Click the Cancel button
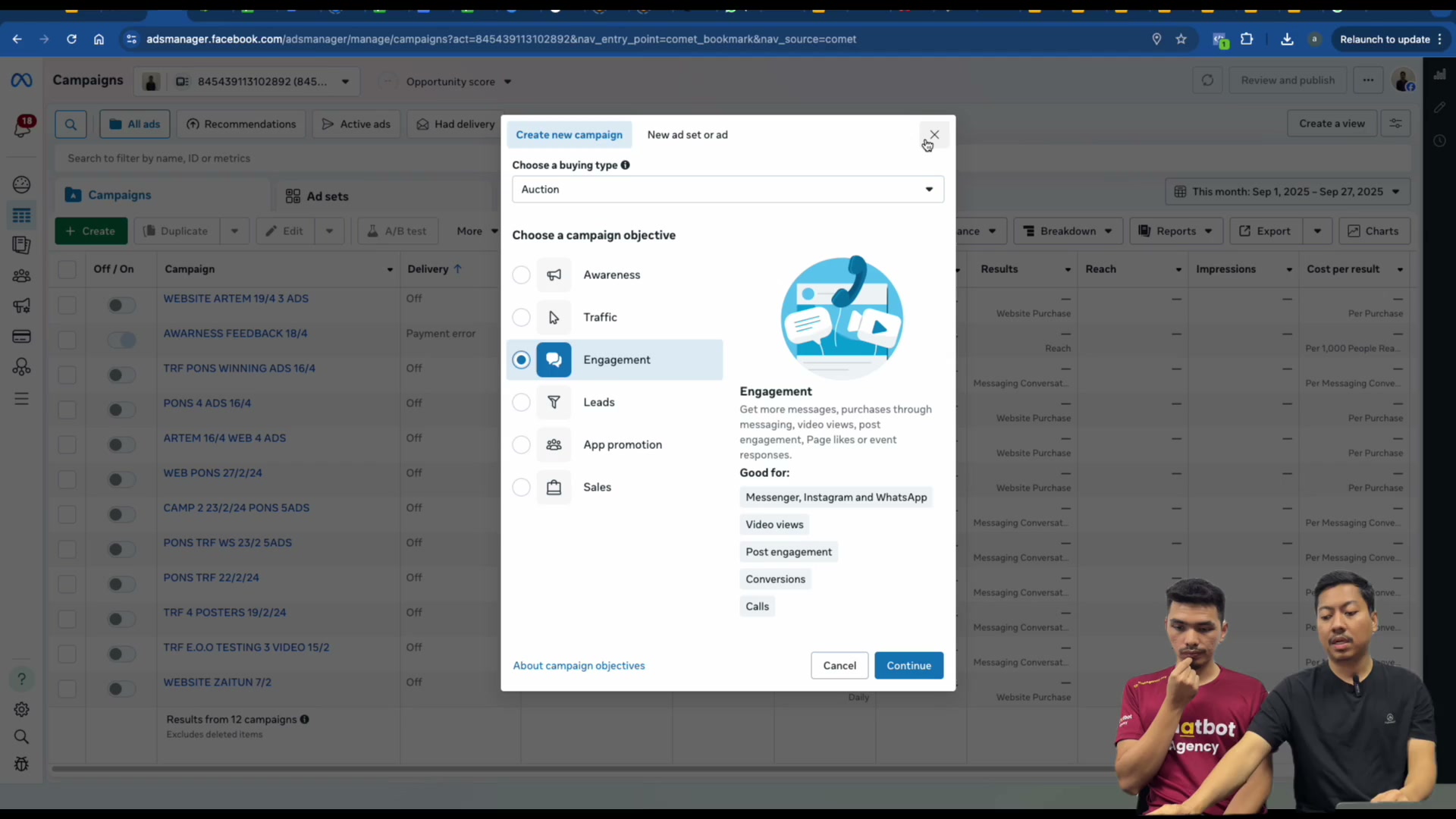1456x819 pixels. click(839, 666)
